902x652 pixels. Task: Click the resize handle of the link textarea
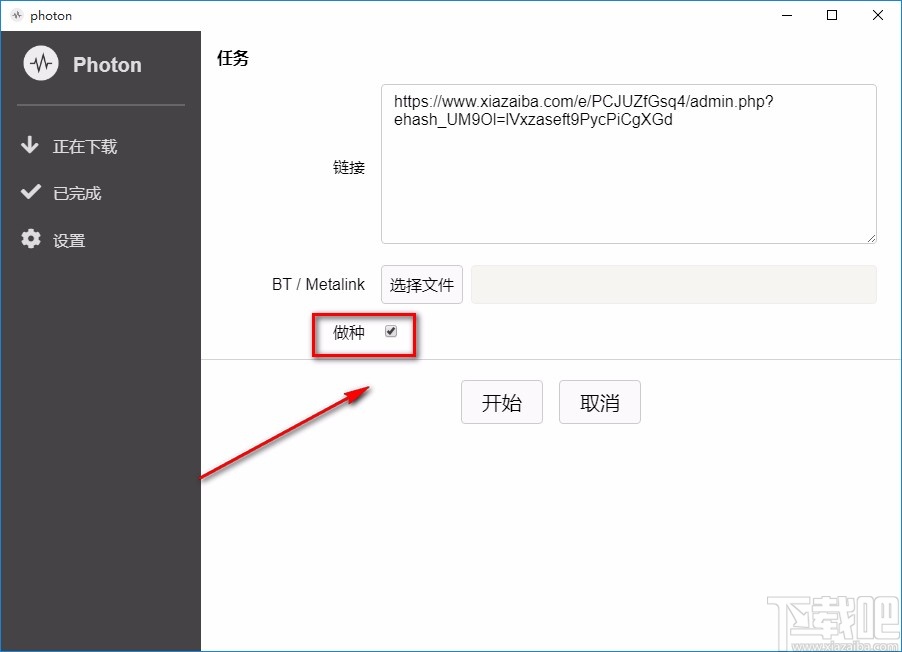(872, 237)
